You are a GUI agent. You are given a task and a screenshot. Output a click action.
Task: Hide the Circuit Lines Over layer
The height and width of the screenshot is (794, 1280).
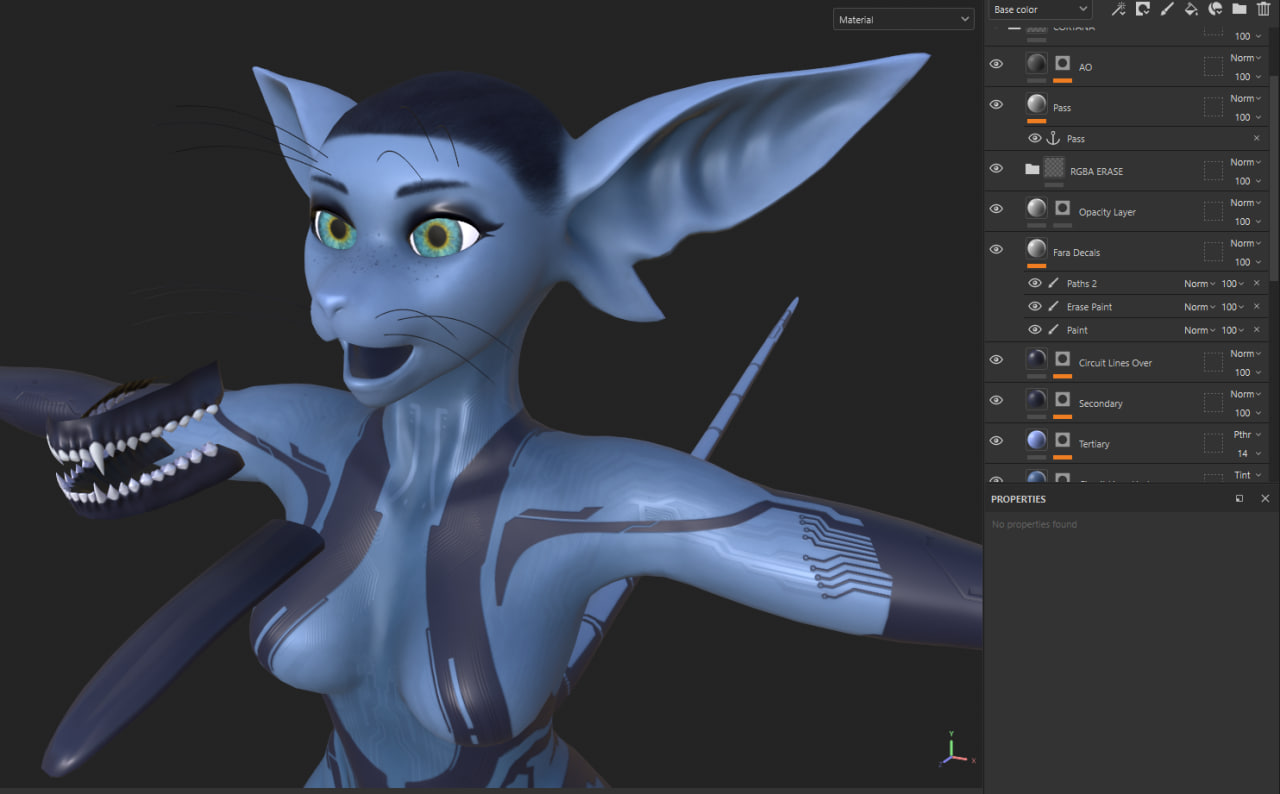996,360
